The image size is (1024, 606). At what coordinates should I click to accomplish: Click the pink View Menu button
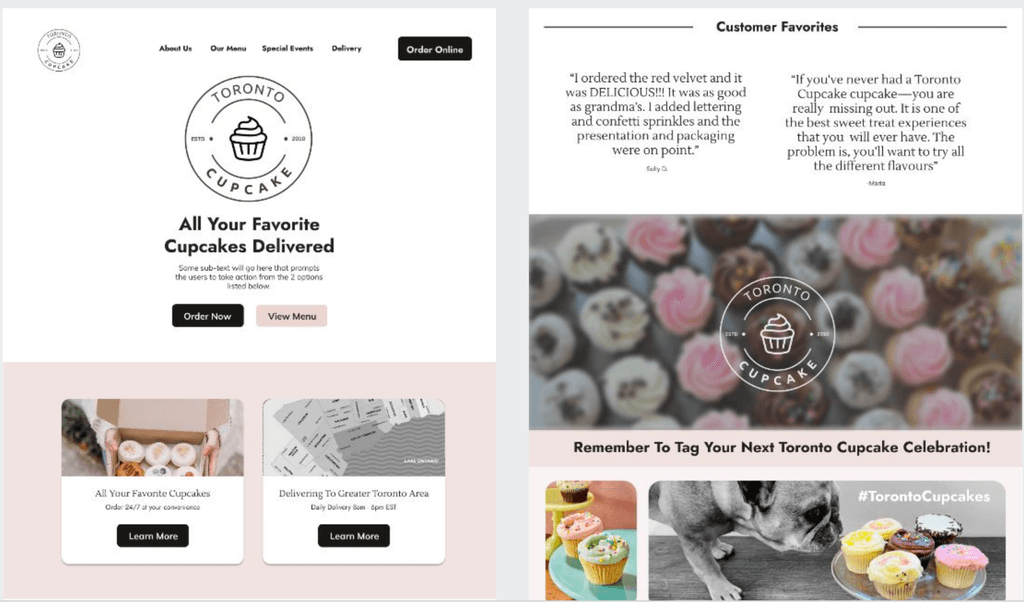291,316
